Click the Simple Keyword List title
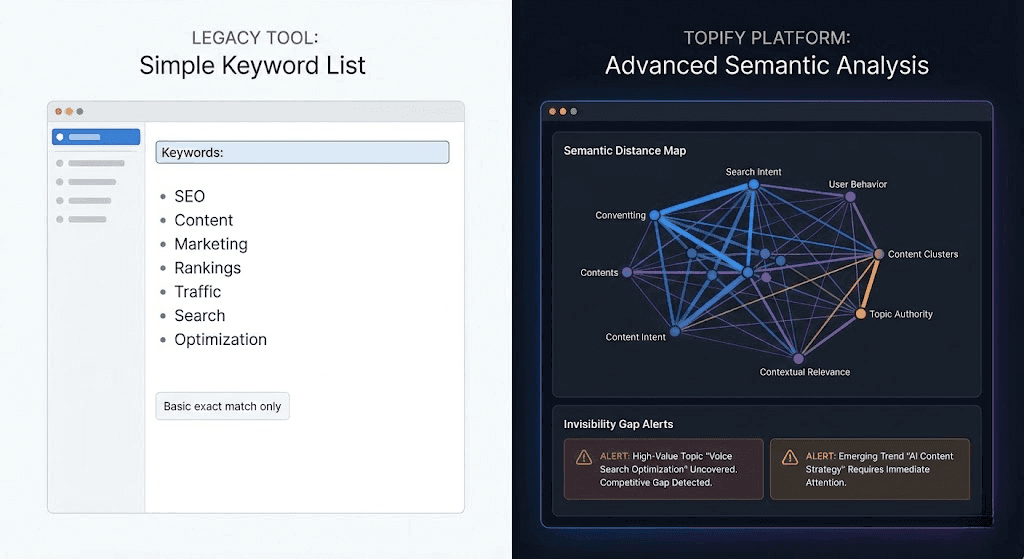 tap(252, 65)
